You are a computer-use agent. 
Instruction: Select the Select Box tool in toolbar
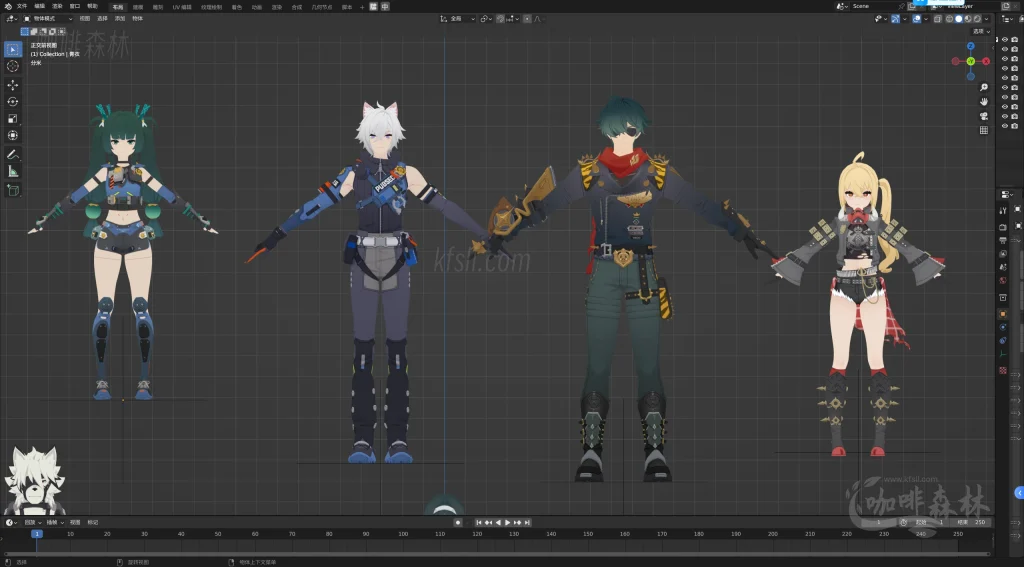(x=12, y=49)
